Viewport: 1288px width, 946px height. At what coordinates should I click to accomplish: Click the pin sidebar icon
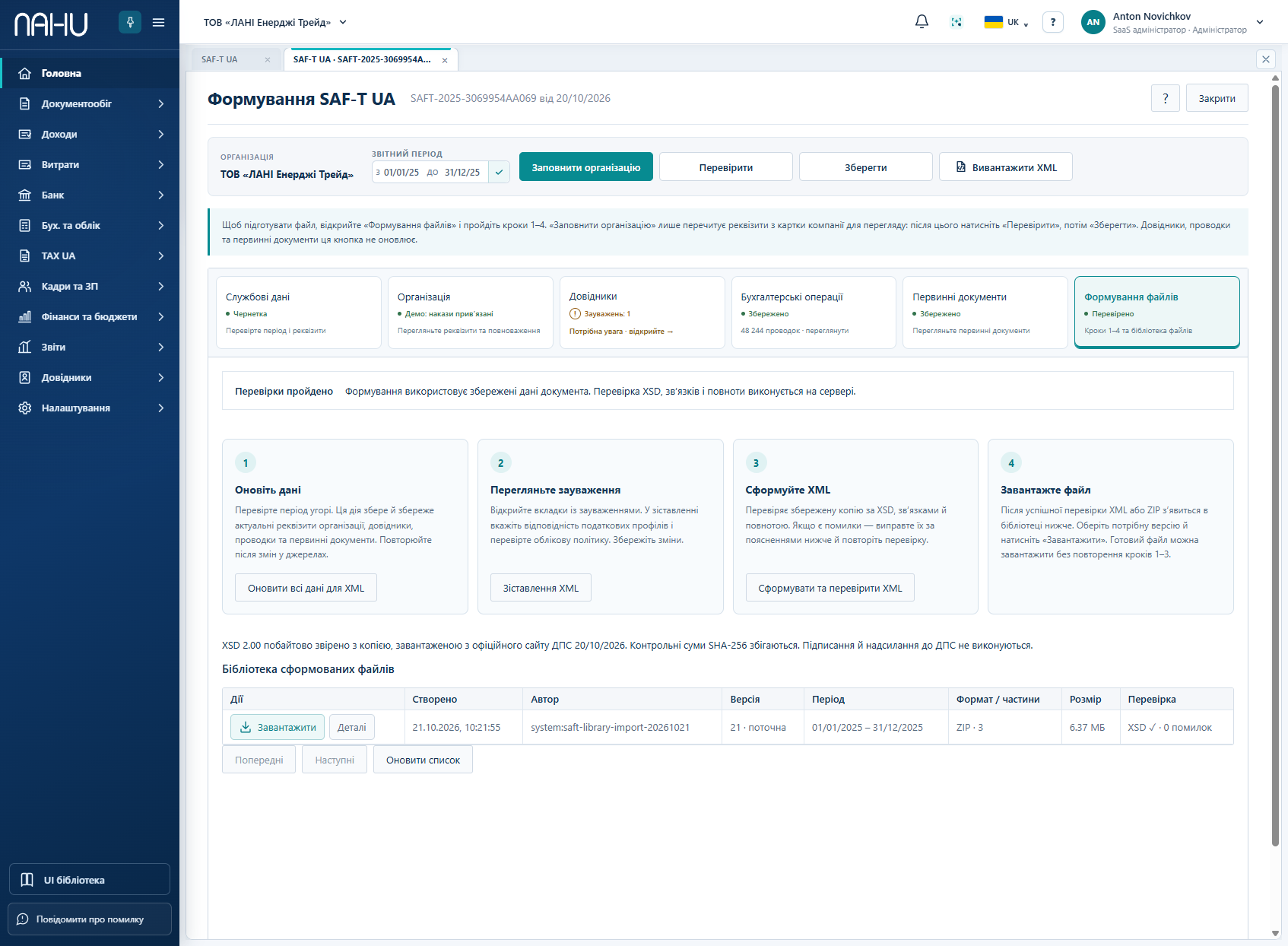coord(130,22)
